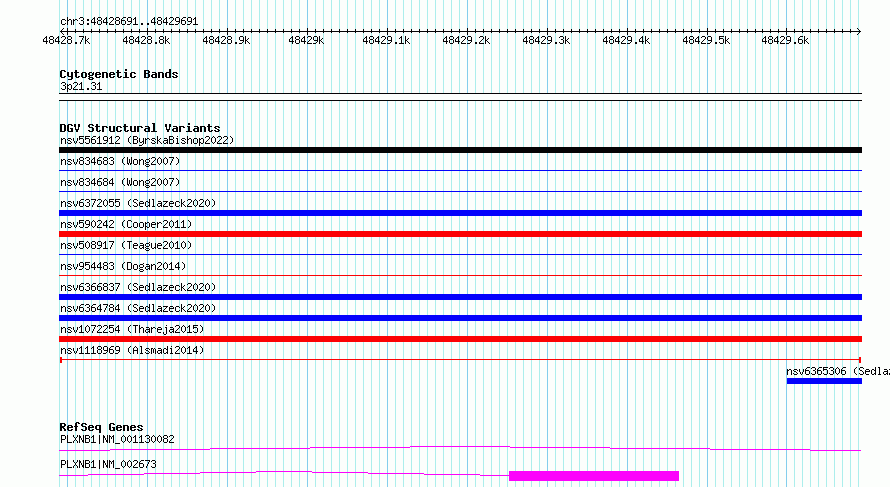Viewport: 890px width, 487px height.
Task: Open variant nsv1072254 (Thareja2015) label
Action: (132, 329)
